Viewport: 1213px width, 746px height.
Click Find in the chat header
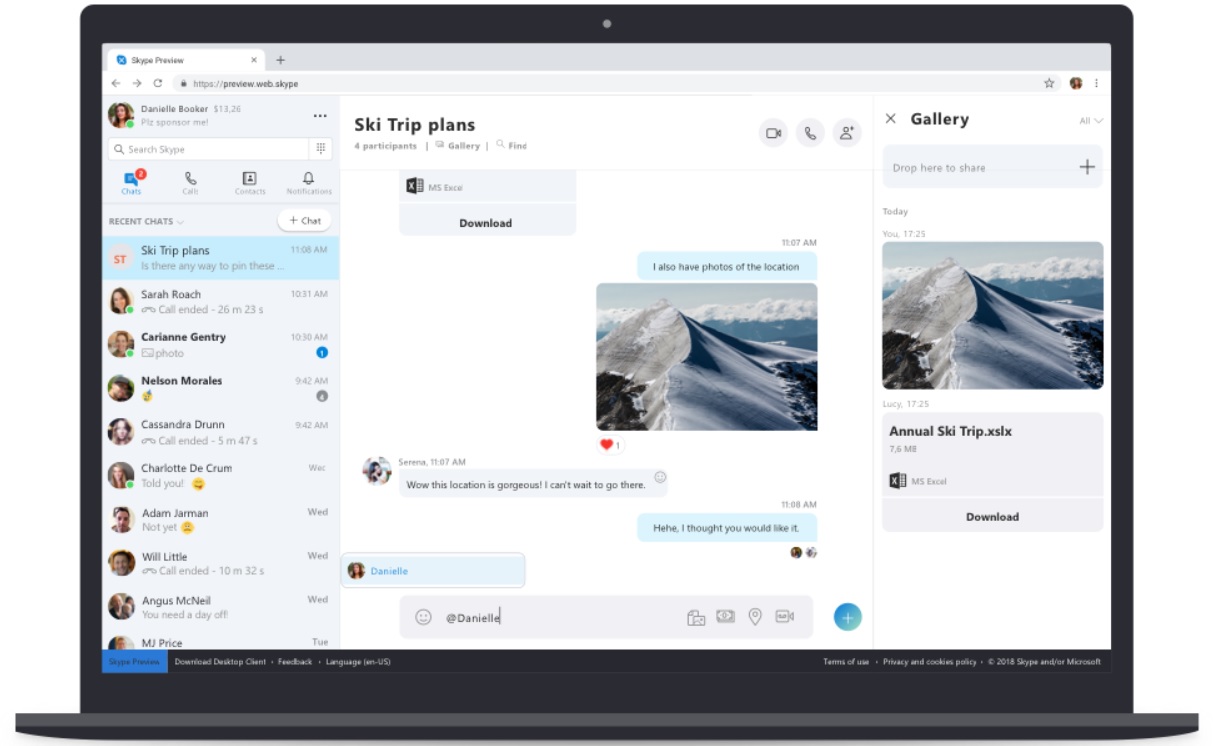click(511, 146)
